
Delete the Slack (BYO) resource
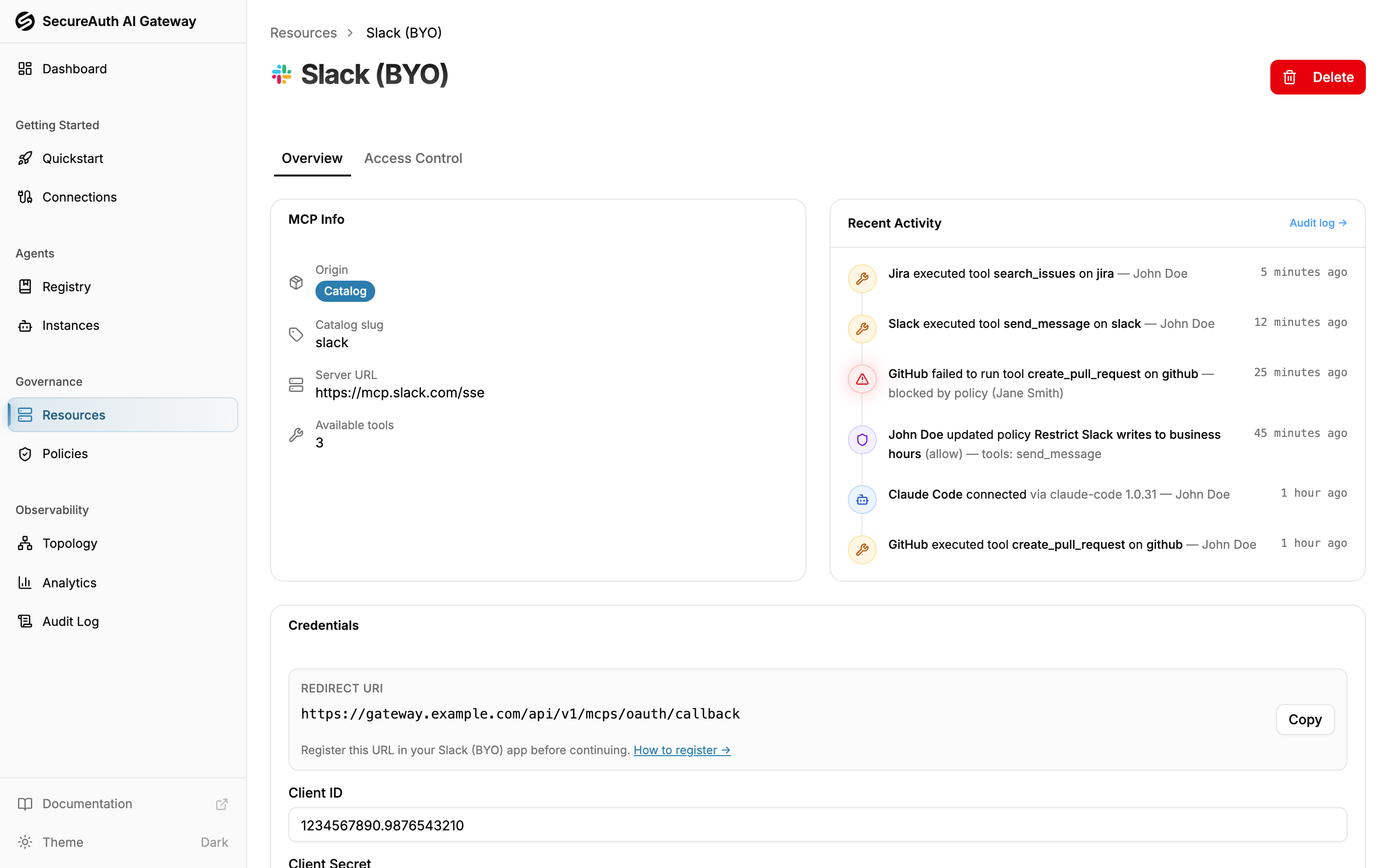(1317, 77)
